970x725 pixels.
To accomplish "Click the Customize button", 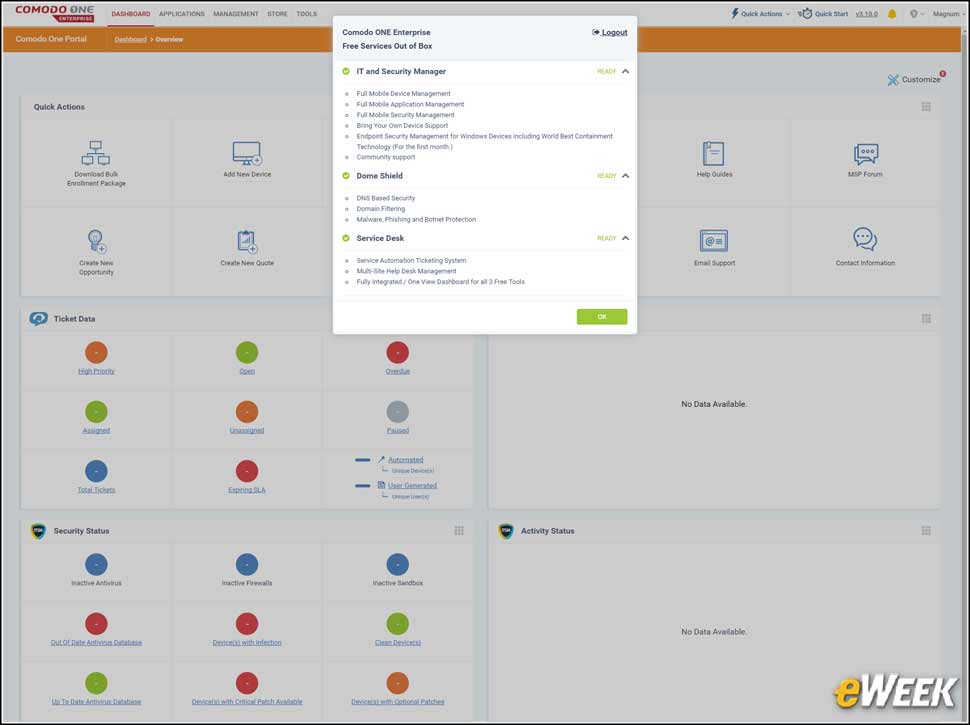I will click(914, 80).
